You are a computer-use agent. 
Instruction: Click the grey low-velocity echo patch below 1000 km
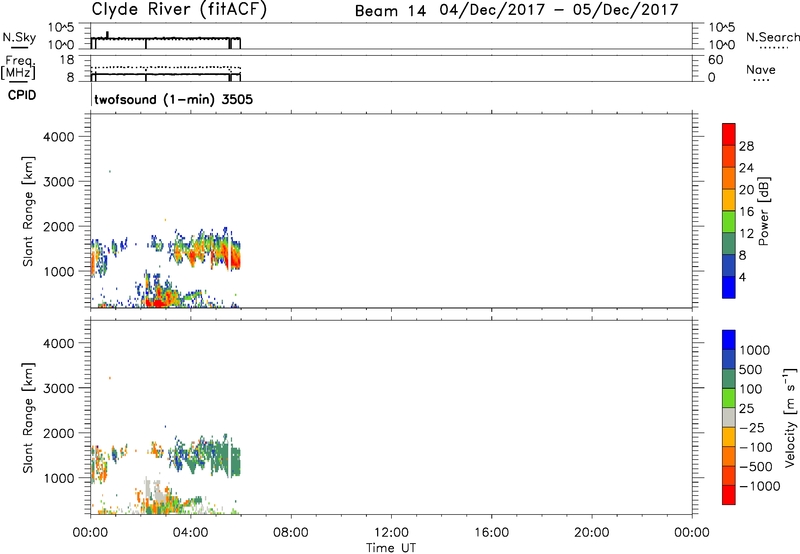[x=157, y=491]
